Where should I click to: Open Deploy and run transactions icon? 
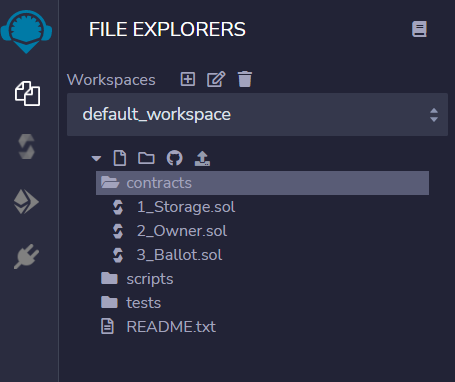26,202
